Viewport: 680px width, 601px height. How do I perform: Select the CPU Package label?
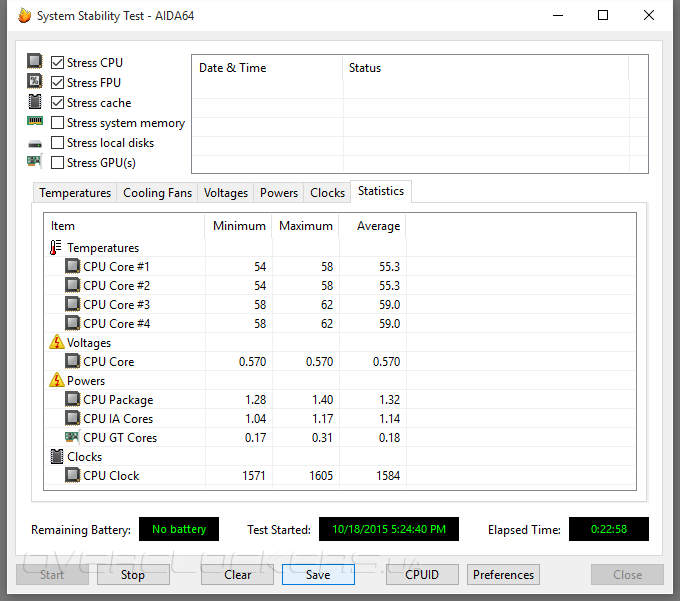118,400
